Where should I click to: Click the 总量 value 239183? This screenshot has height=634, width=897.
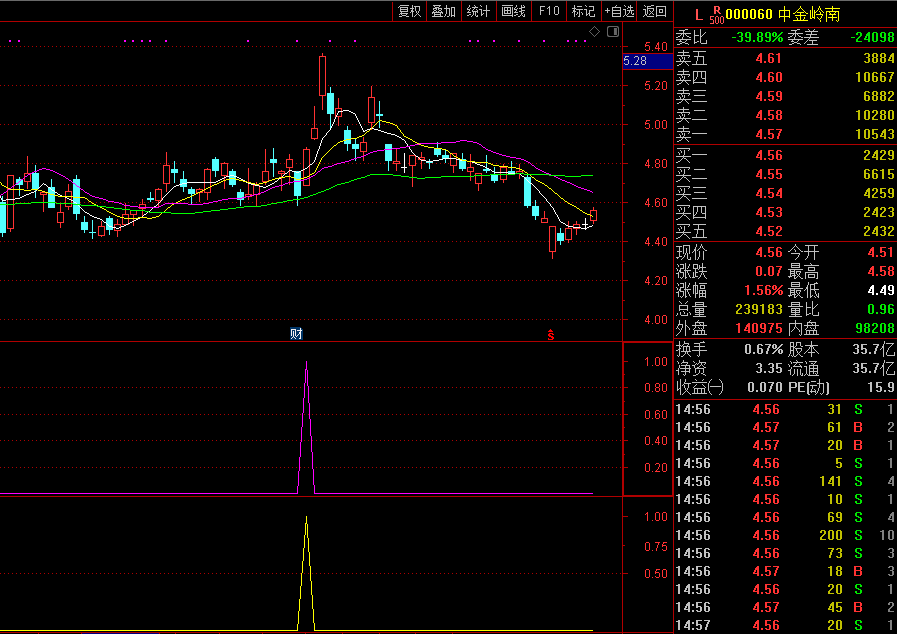pos(759,310)
